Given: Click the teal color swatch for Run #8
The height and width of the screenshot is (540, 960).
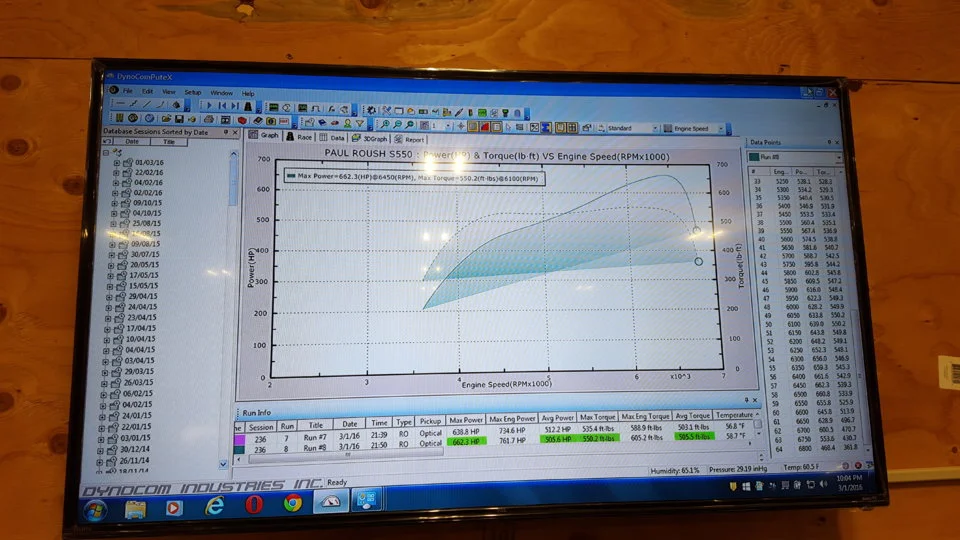Looking at the screenshot, I should point(239,449).
